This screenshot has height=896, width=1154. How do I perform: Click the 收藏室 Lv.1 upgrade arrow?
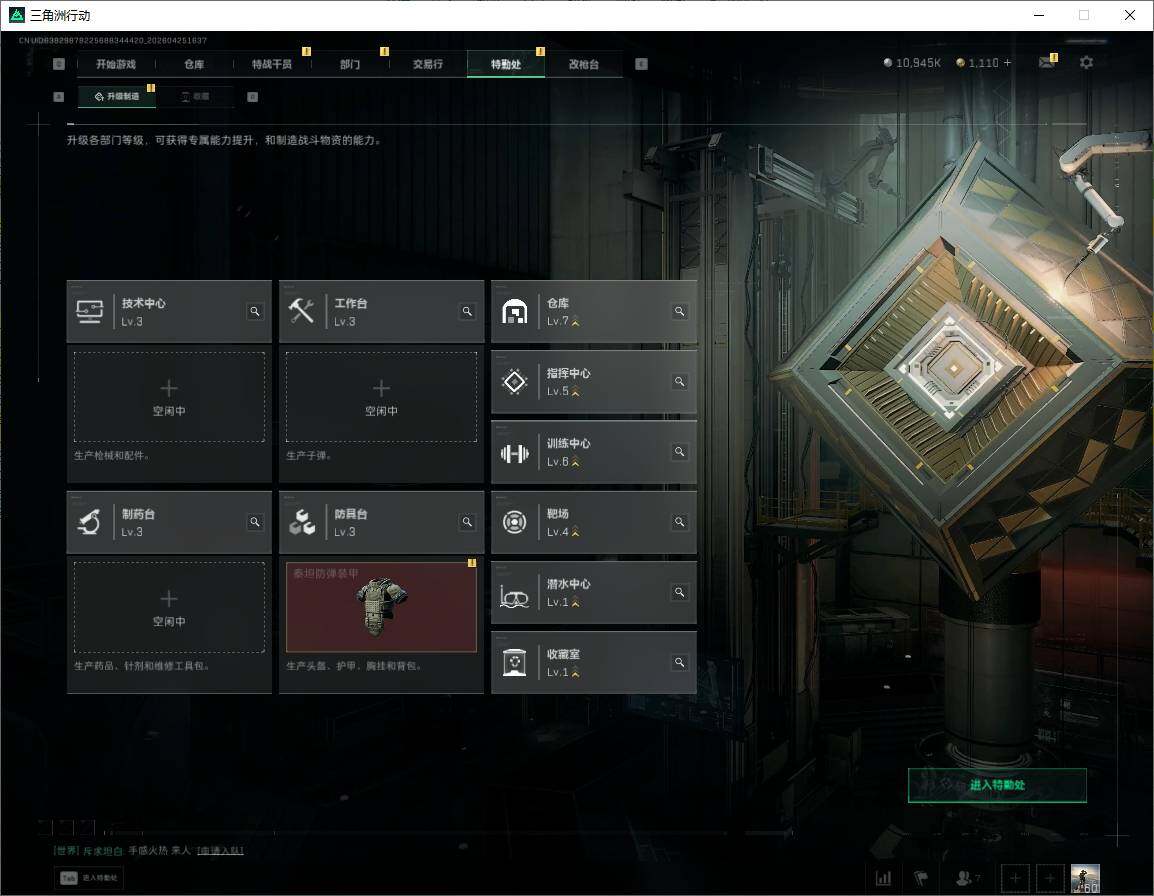pos(576,673)
